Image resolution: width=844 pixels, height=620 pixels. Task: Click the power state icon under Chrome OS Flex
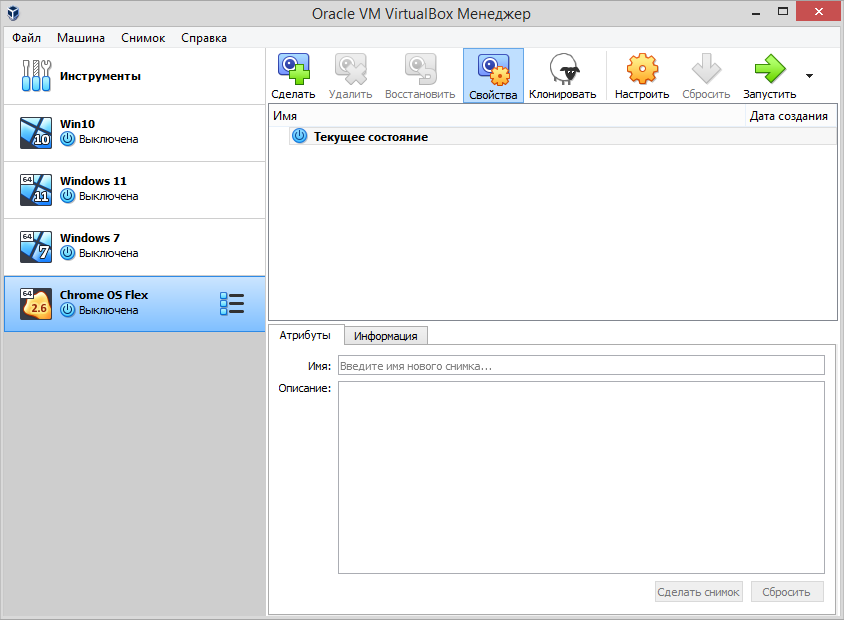pos(67,309)
